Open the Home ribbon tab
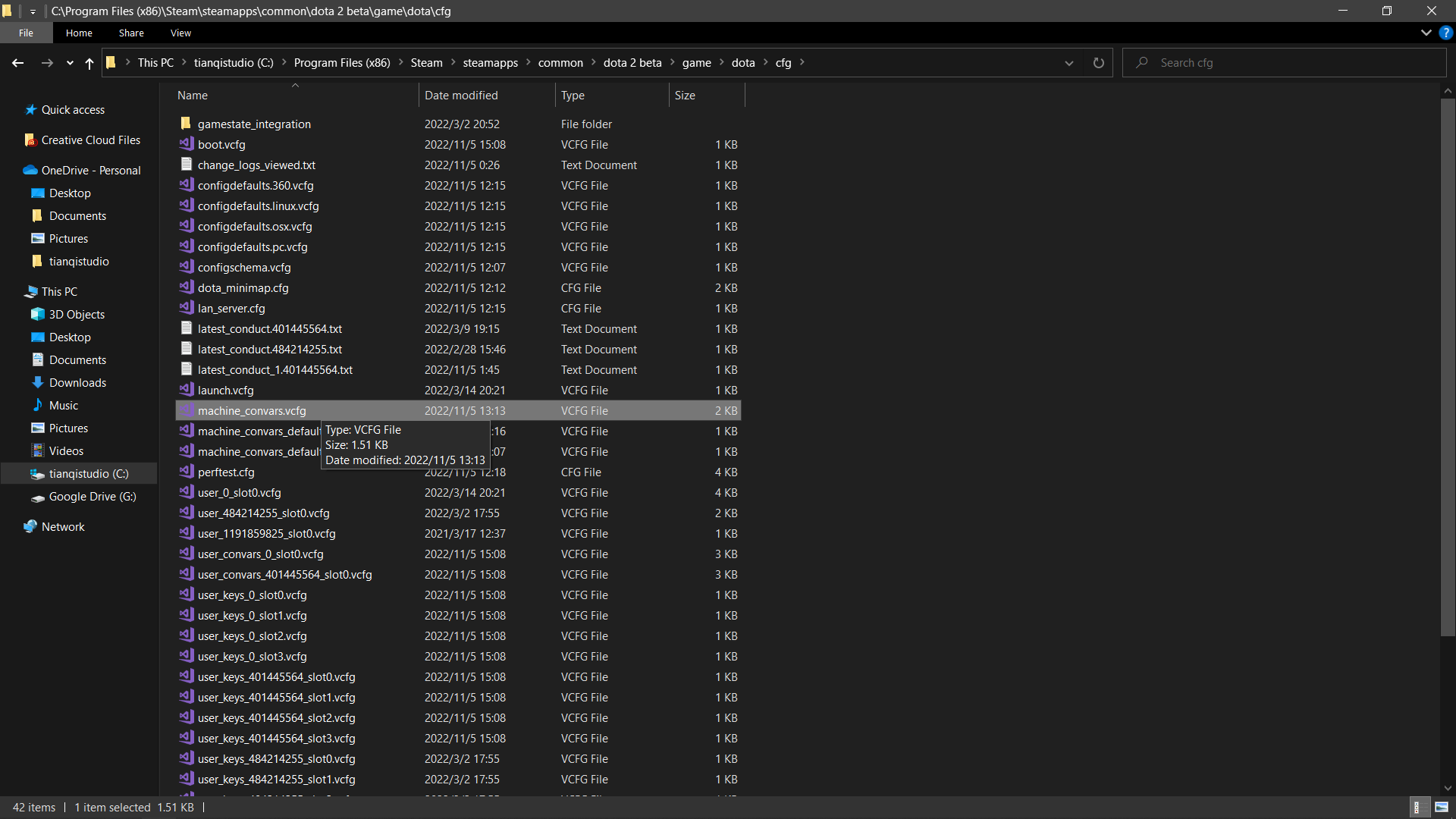The width and height of the screenshot is (1456, 819). point(79,33)
